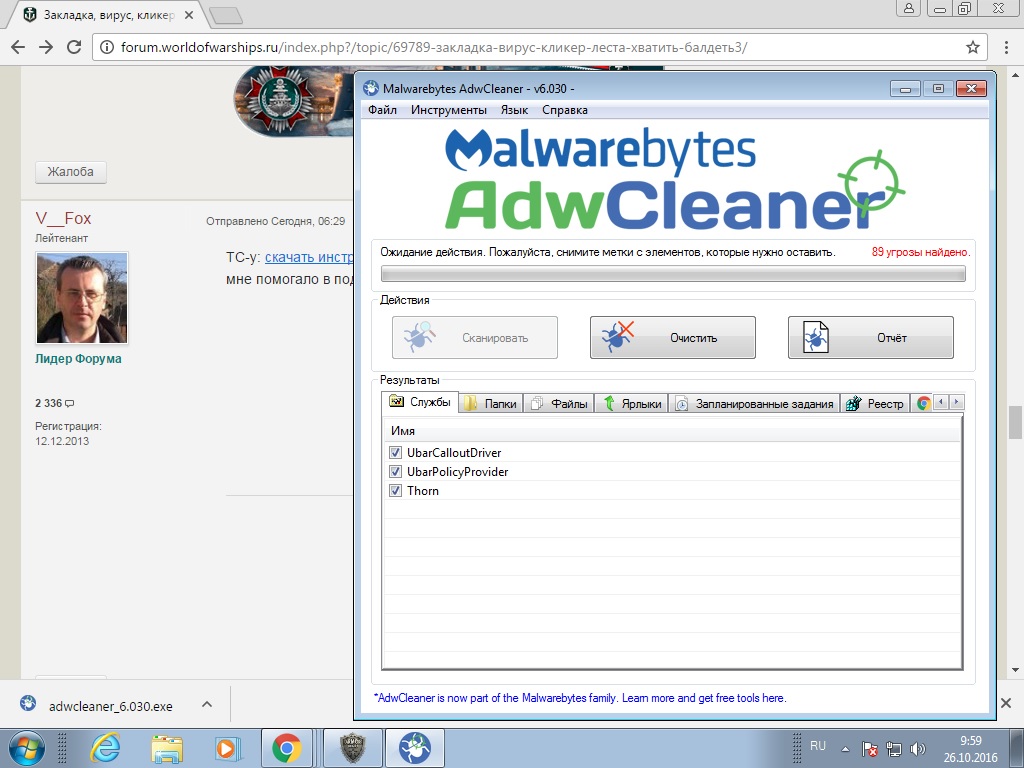Launch Internet Explorer from taskbar
Image resolution: width=1024 pixels, height=768 pixels.
coord(106,748)
